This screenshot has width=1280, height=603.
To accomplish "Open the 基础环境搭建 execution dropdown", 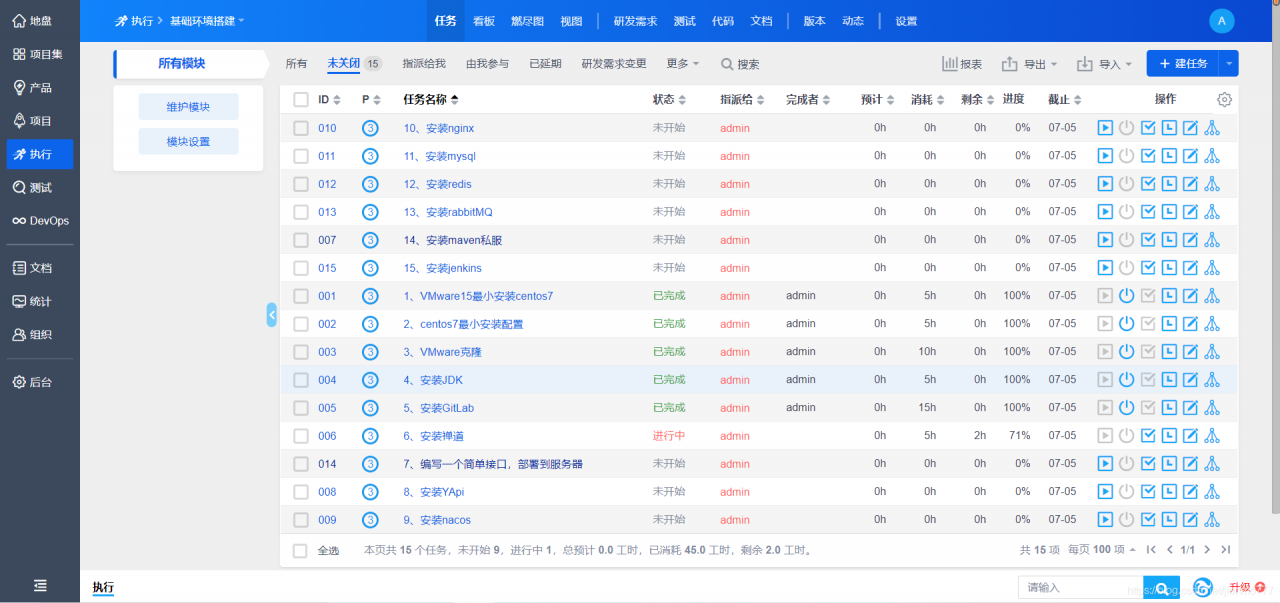I will (207, 21).
